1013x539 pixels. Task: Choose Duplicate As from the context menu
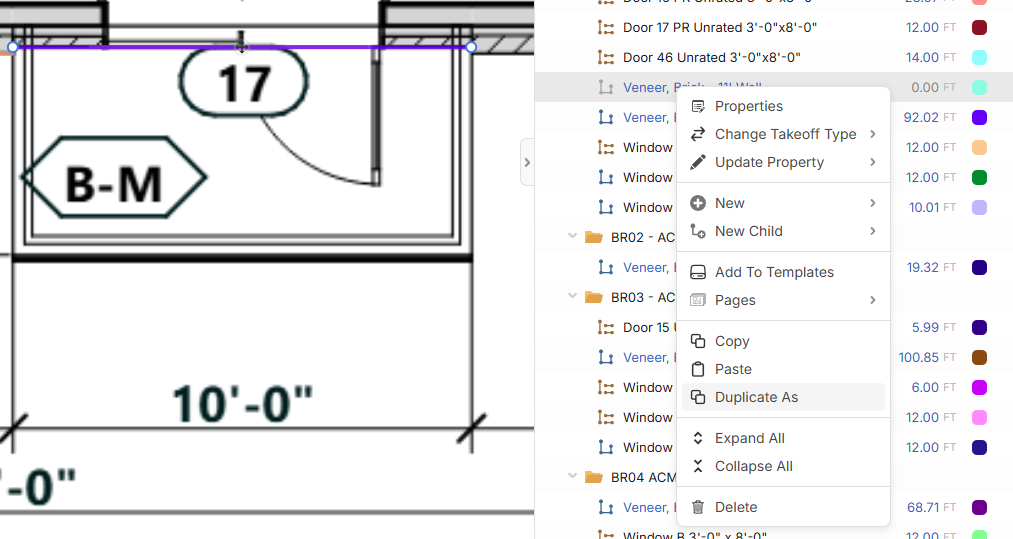[756, 397]
